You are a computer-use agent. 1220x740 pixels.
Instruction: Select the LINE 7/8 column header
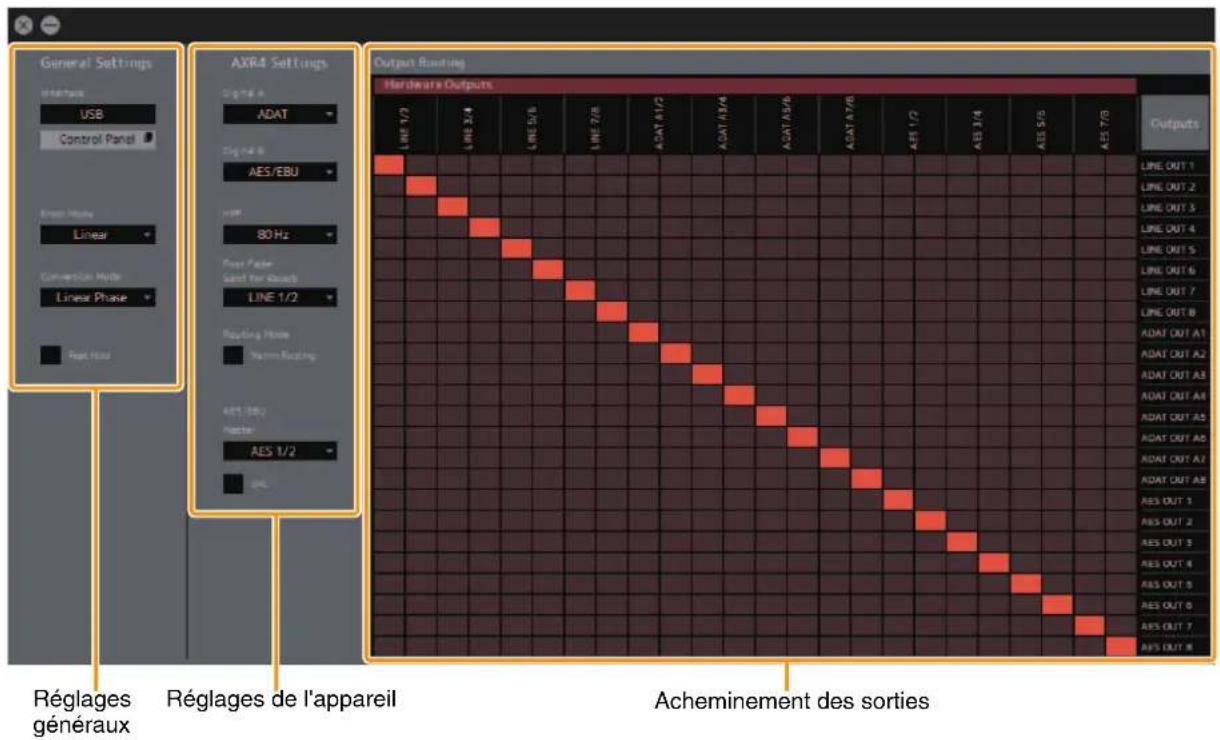pos(596,124)
